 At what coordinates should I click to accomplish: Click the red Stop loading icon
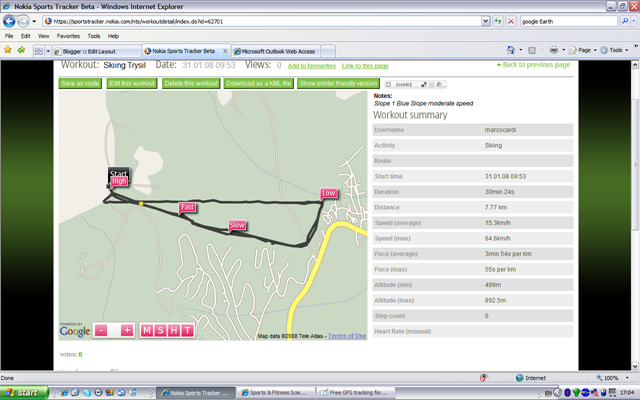[x=511, y=21]
